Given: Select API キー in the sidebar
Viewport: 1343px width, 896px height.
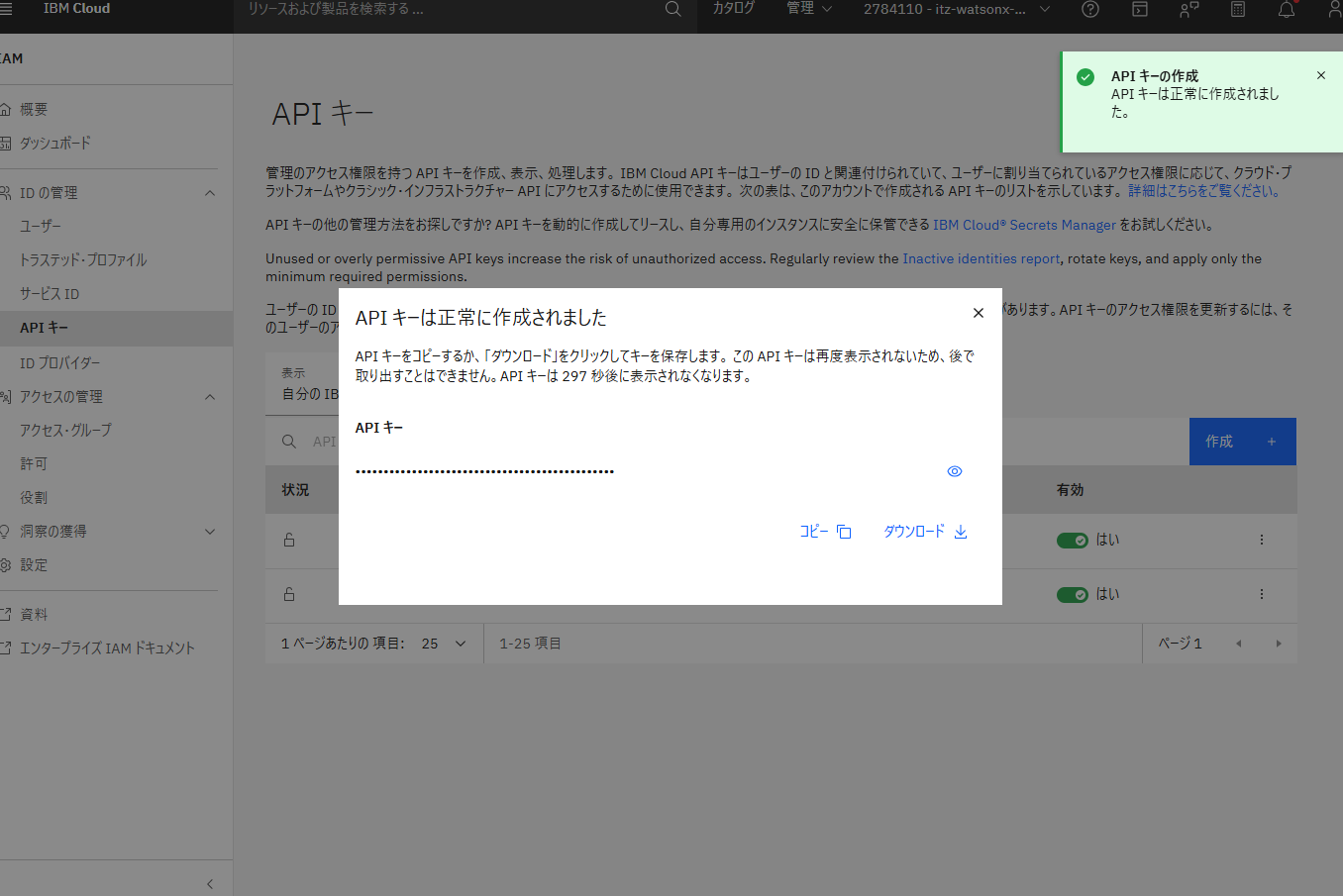Looking at the screenshot, I should click(44, 328).
